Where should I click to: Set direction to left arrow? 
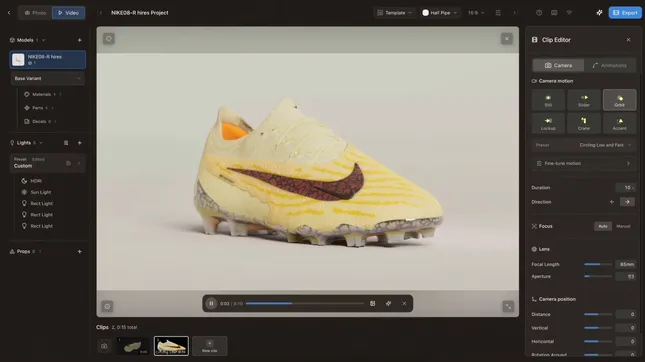612,202
